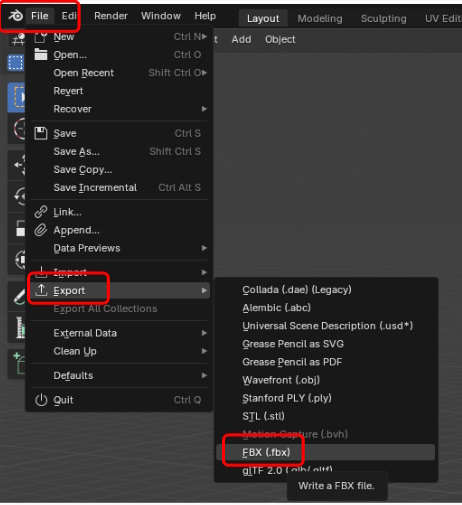Click the Blender logo icon
This screenshot has height=505, width=462.
tap(15, 15)
